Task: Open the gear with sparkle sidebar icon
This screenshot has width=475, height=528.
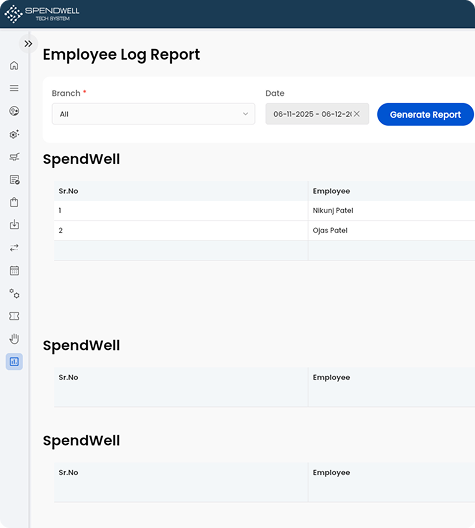Action: (14, 134)
